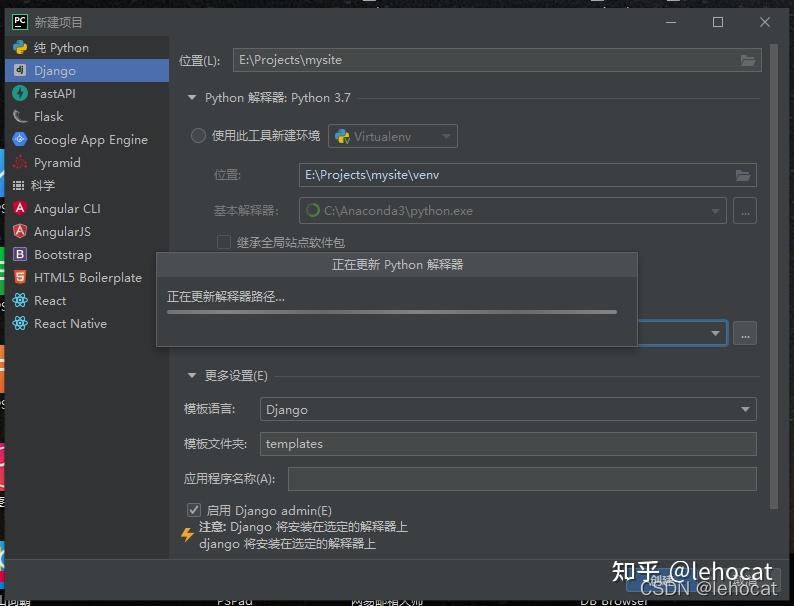This screenshot has width=794, height=606.
Task: Click the 模板文件夹 templates field
Action: [x=508, y=444]
